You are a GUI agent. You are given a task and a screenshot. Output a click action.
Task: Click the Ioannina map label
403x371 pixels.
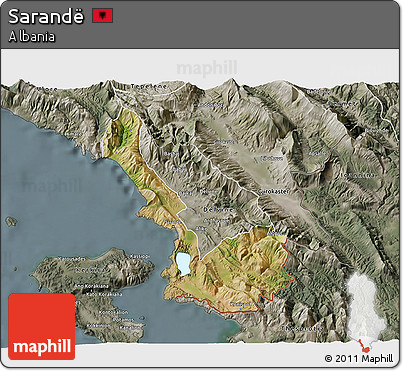point(358,175)
